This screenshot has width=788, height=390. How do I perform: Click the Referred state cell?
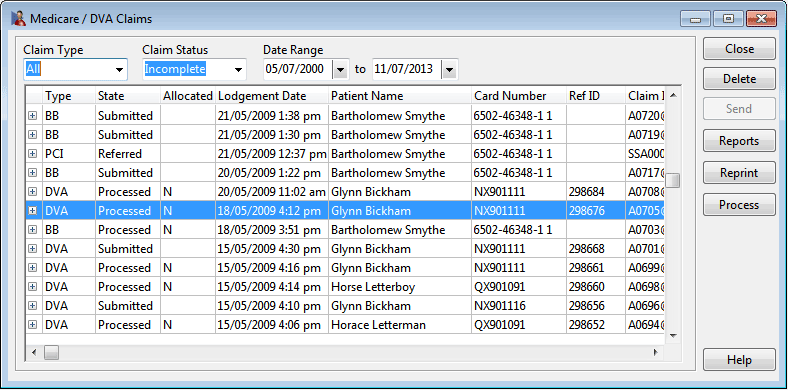128,154
